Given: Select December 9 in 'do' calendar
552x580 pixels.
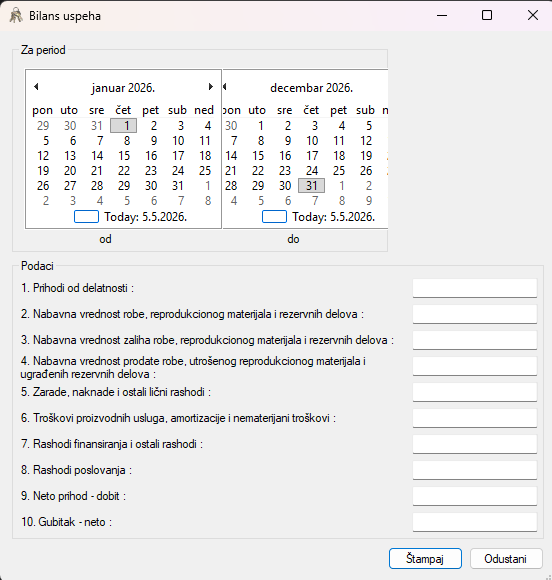Looking at the screenshot, I should (287, 141).
